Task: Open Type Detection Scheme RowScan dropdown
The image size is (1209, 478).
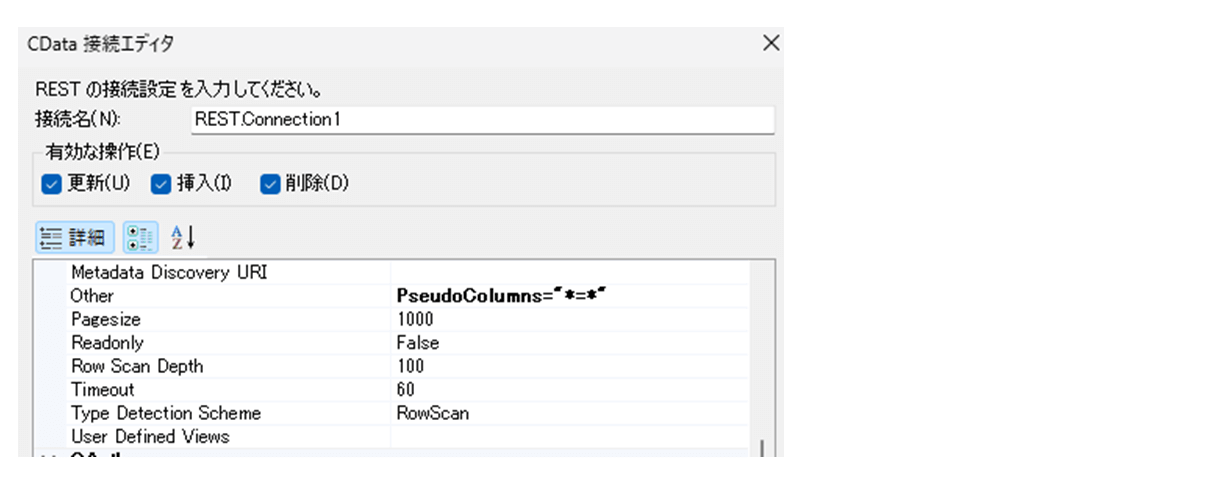Action: pyautogui.click(x=570, y=413)
